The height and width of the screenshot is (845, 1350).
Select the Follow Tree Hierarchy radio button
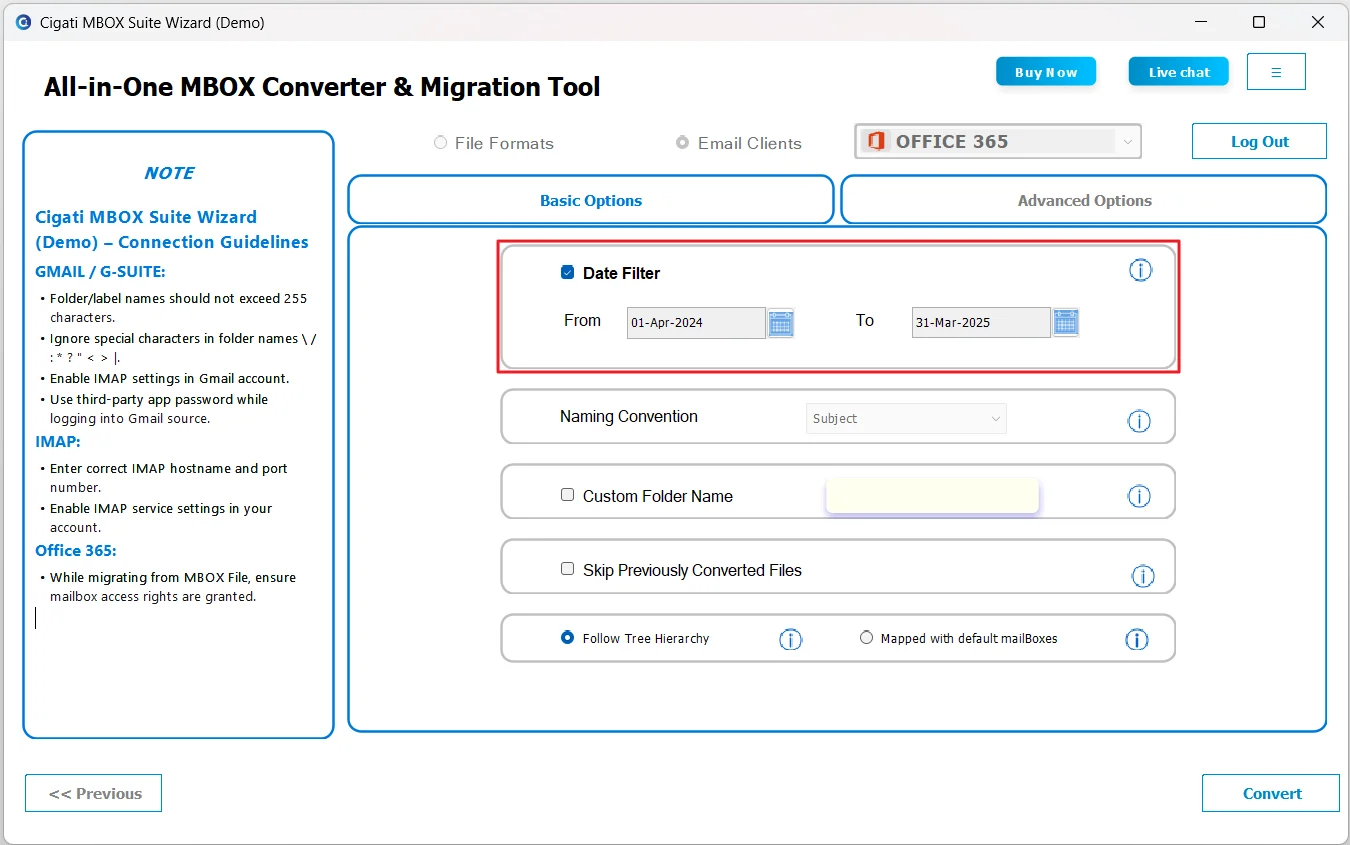point(568,638)
